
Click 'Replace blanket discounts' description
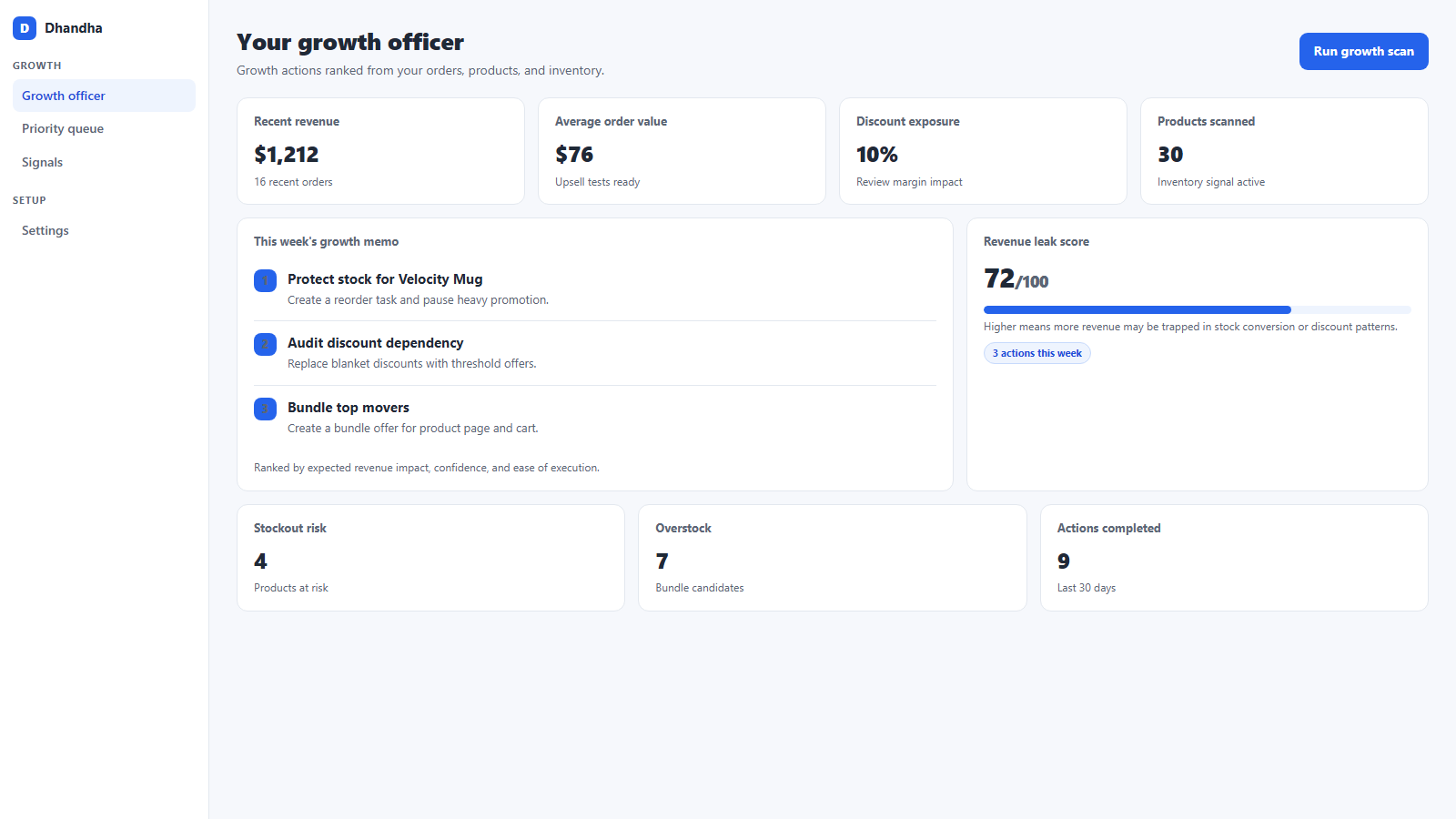tap(411, 364)
